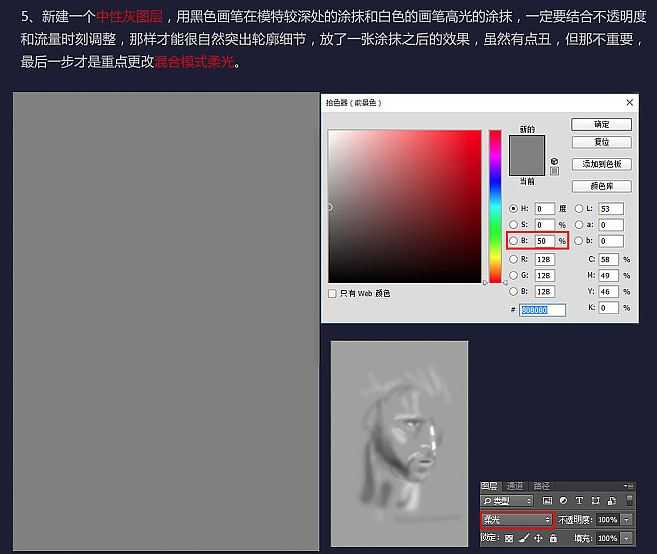Screen dimensions: 657x554
Task: Click the lock all padlock icon
Action: [553, 538]
